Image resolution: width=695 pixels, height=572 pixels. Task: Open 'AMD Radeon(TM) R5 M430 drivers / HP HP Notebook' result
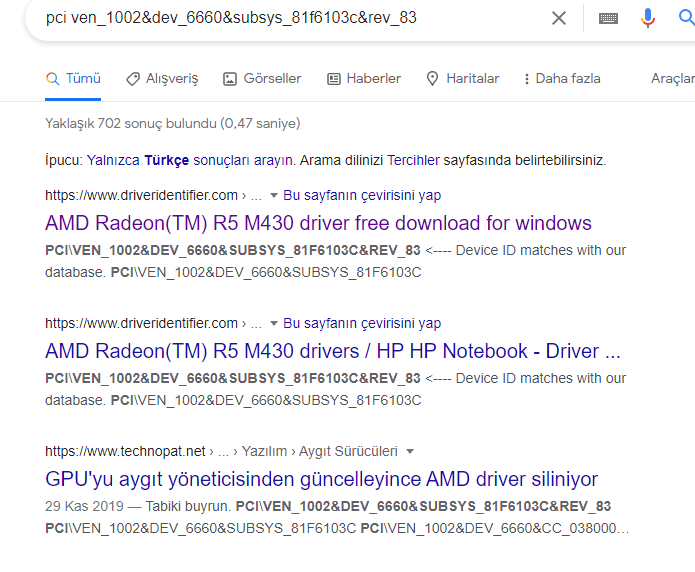pyautogui.click(x=333, y=351)
